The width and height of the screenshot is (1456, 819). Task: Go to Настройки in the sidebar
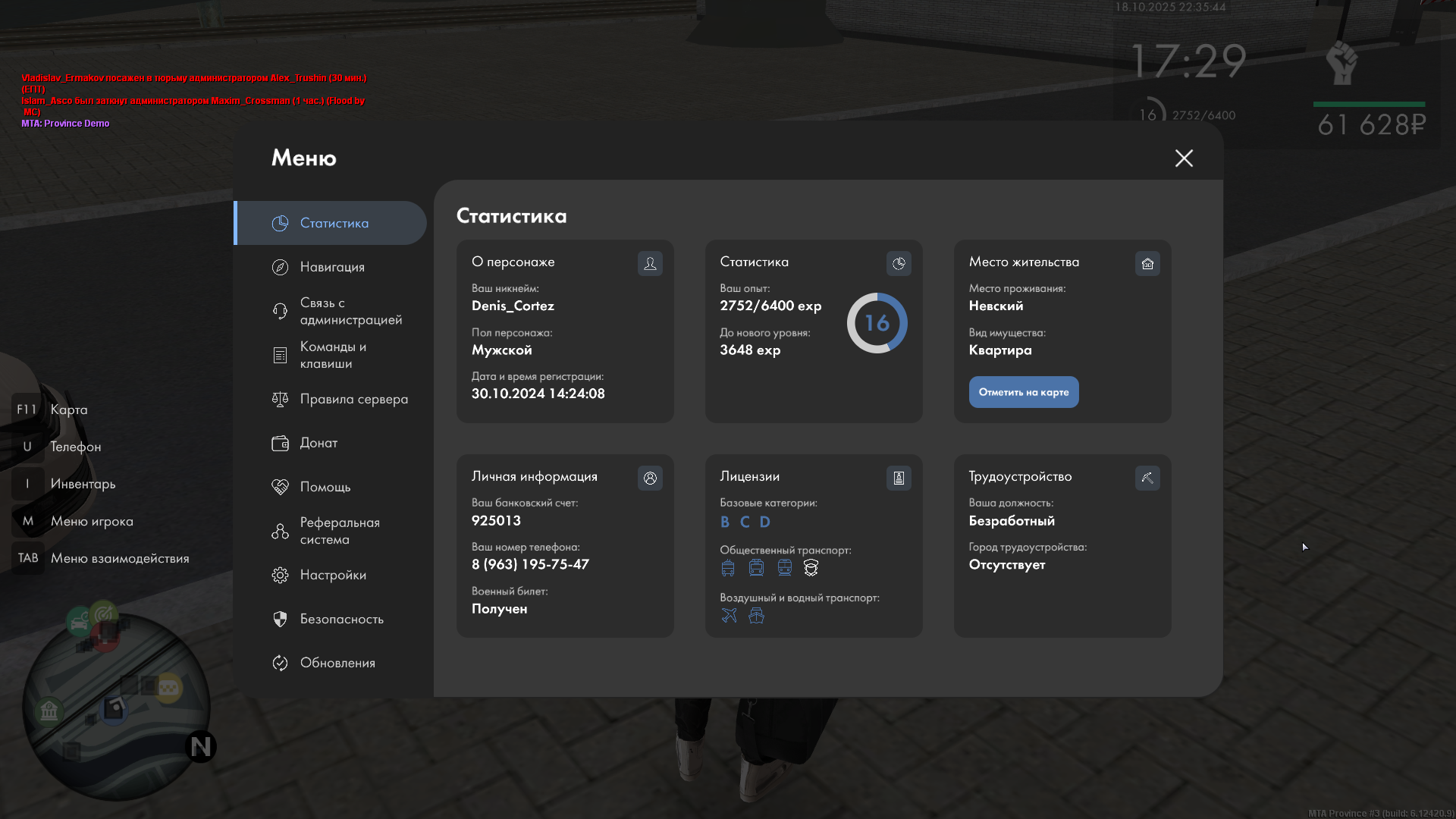332,575
